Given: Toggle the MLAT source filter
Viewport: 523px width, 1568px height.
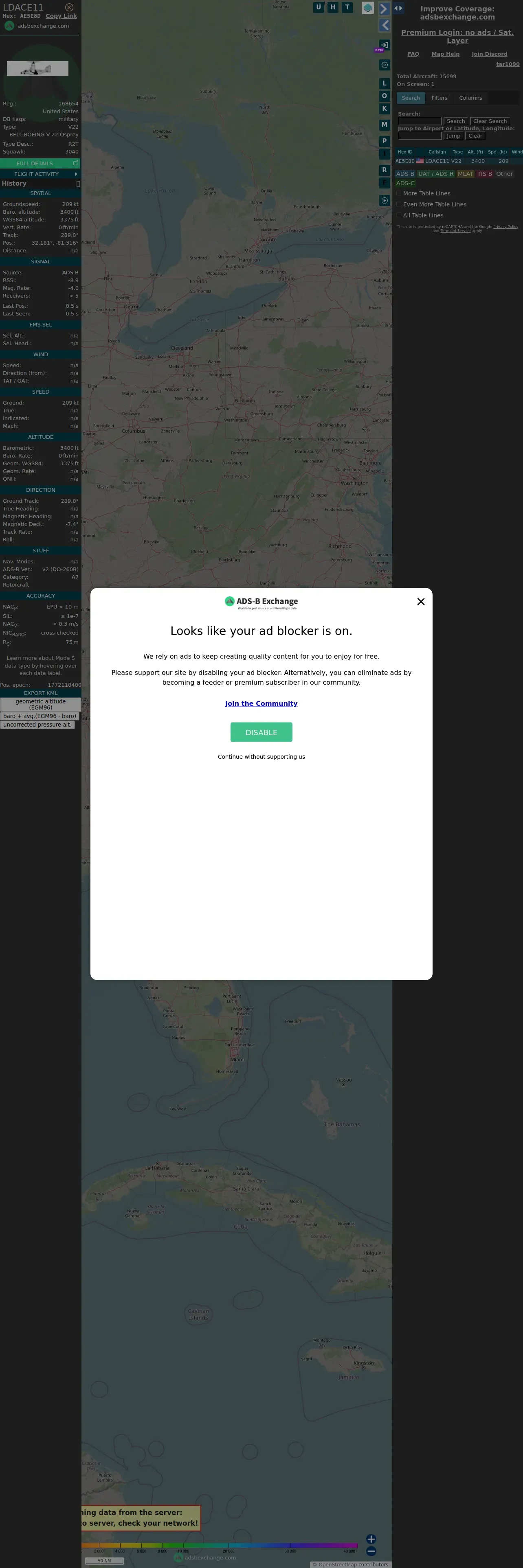Looking at the screenshot, I should (465, 174).
